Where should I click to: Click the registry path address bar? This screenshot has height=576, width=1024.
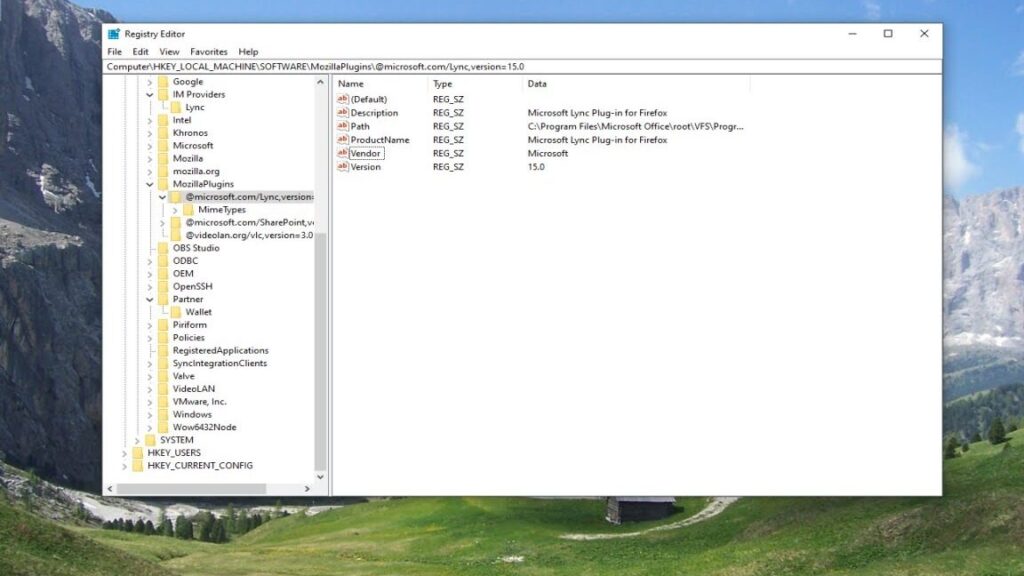(x=520, y=66)
